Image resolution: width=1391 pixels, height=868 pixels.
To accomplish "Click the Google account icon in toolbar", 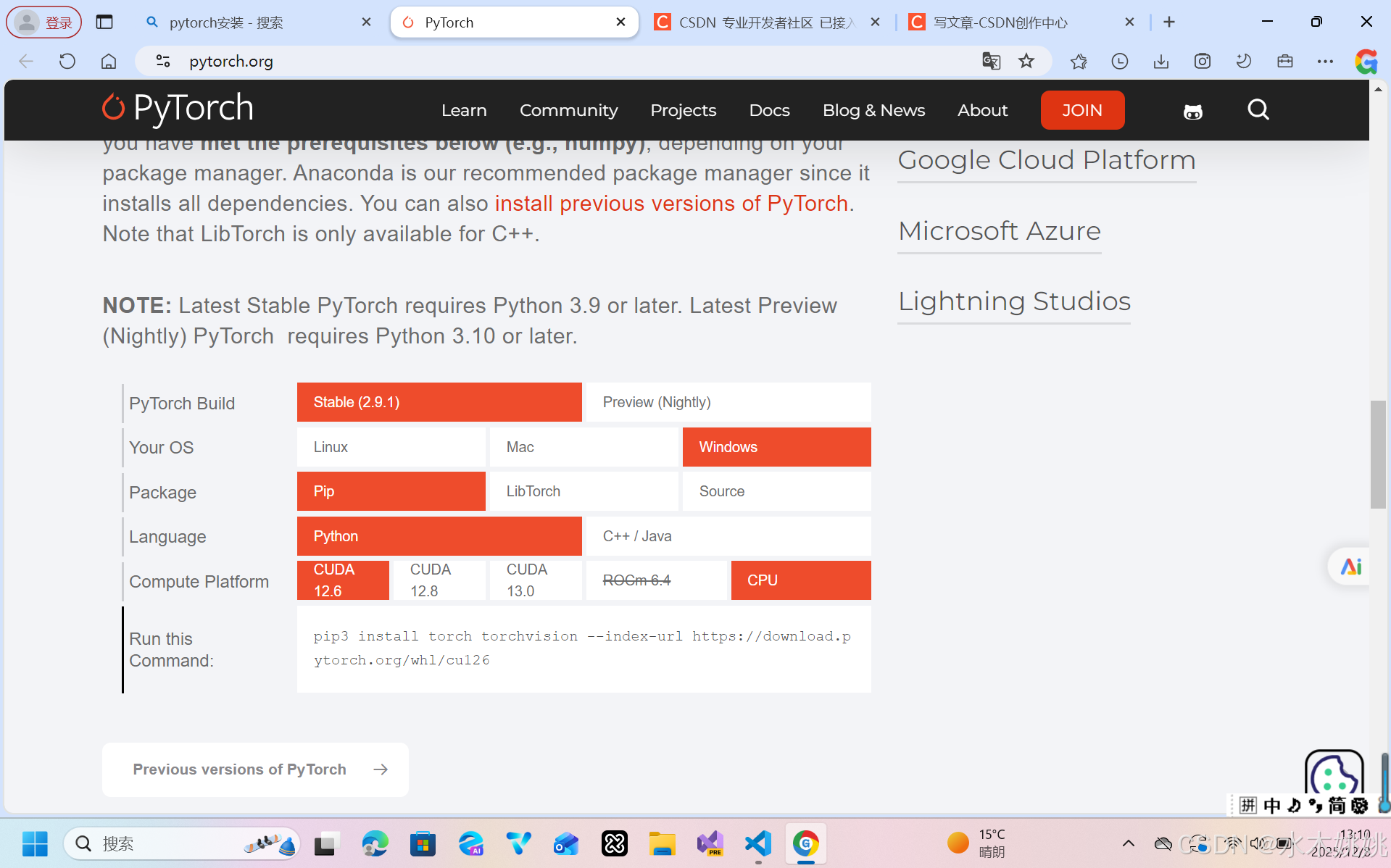I will point(1366,62).
